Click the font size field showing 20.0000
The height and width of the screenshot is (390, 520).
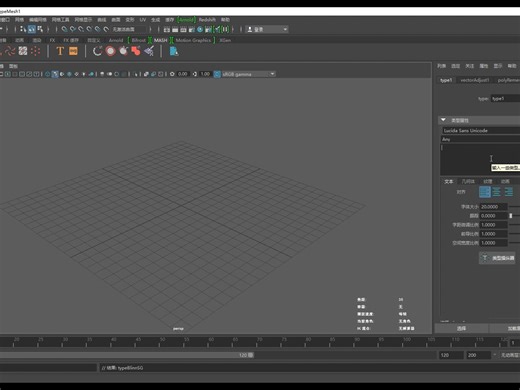point(493,207)
